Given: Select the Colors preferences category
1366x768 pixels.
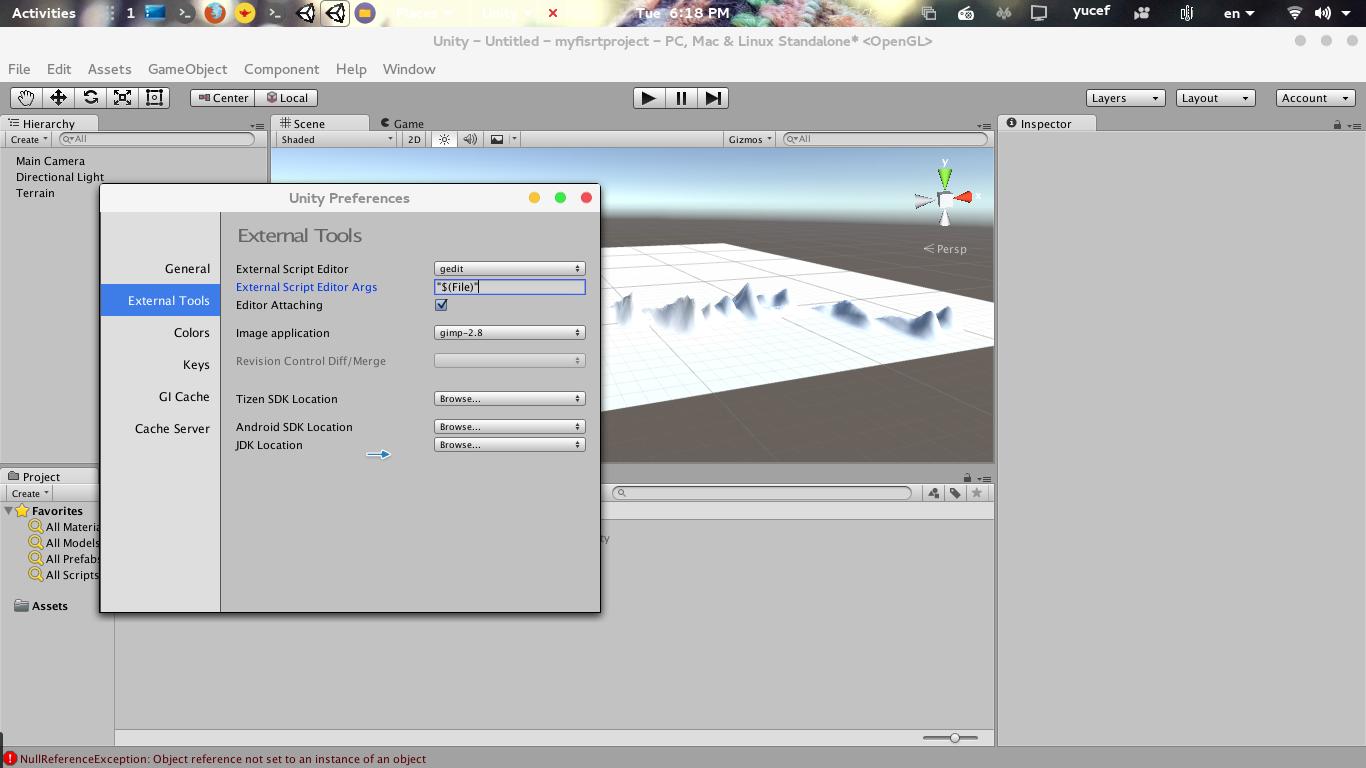Looking at the screenshot, I should 191,332.
